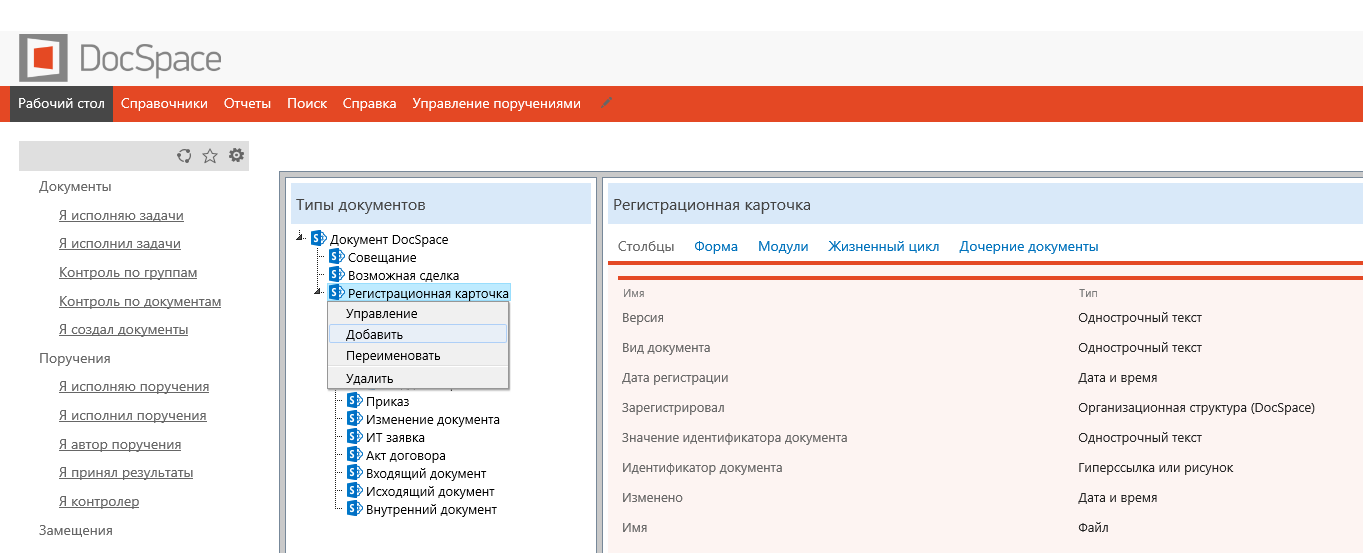Screen dimensions: 1363x553
Task: Click the Зарегистрировал column row
Action: point(988,408)
